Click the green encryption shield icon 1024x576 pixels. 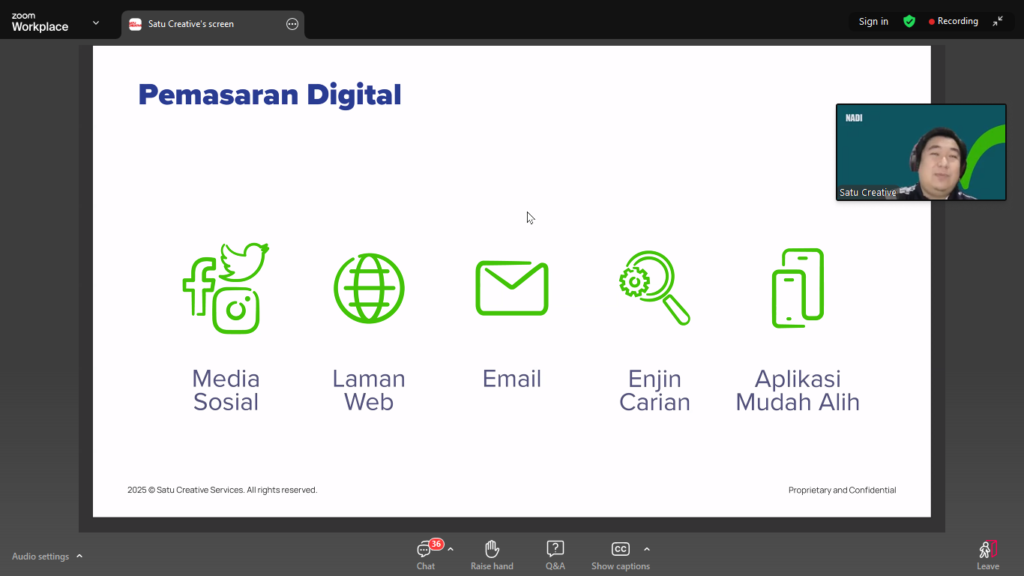click(909, 21)
